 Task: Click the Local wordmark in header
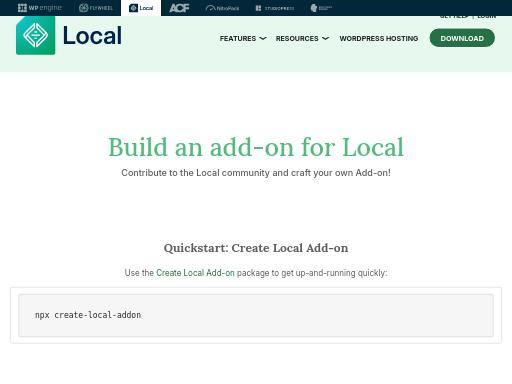click(x=92, y=35)
